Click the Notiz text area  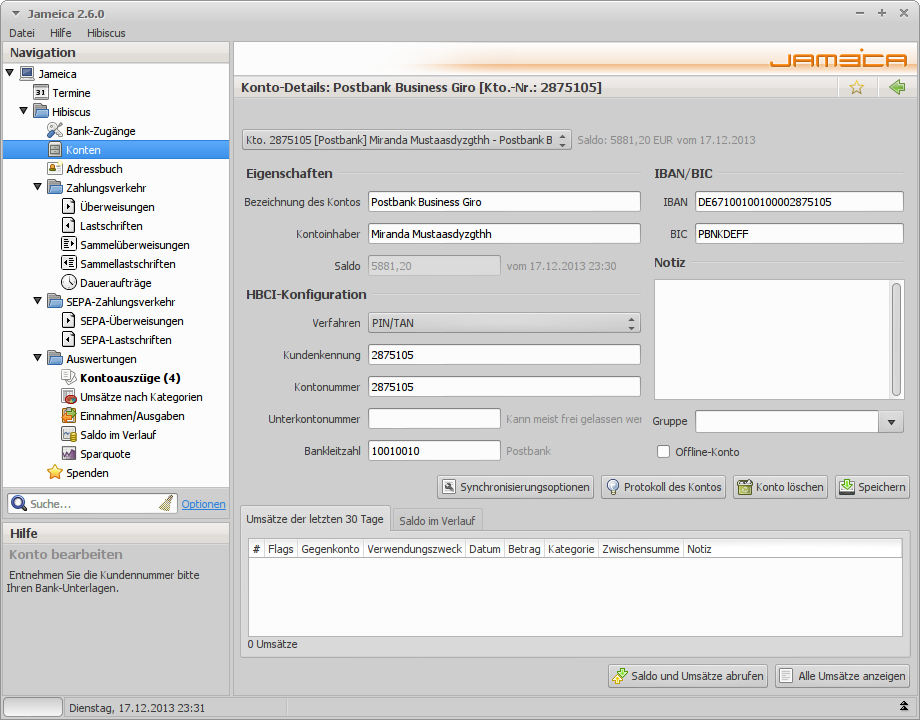click(x=772, y=339)
